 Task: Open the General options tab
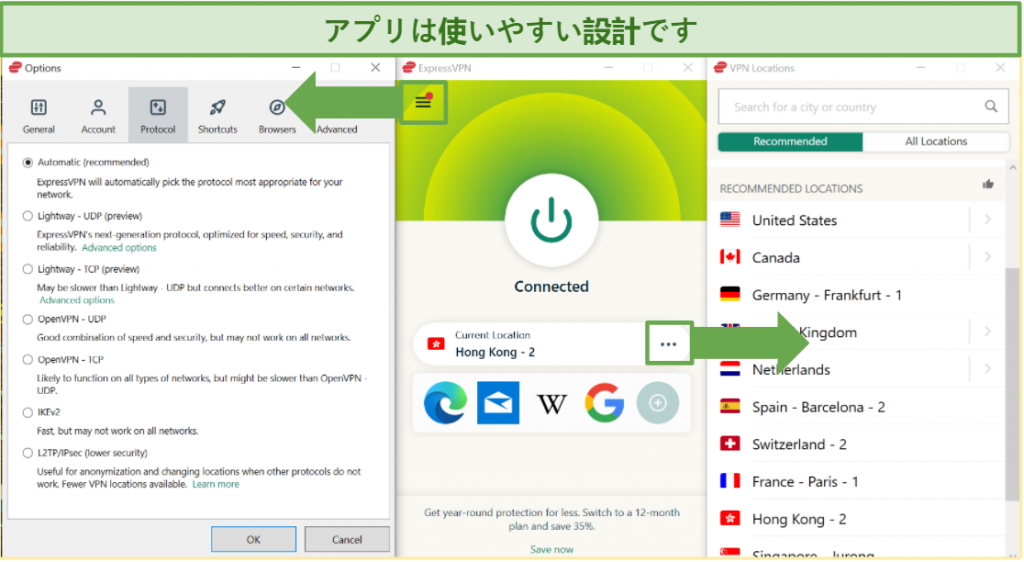[39, 116]
